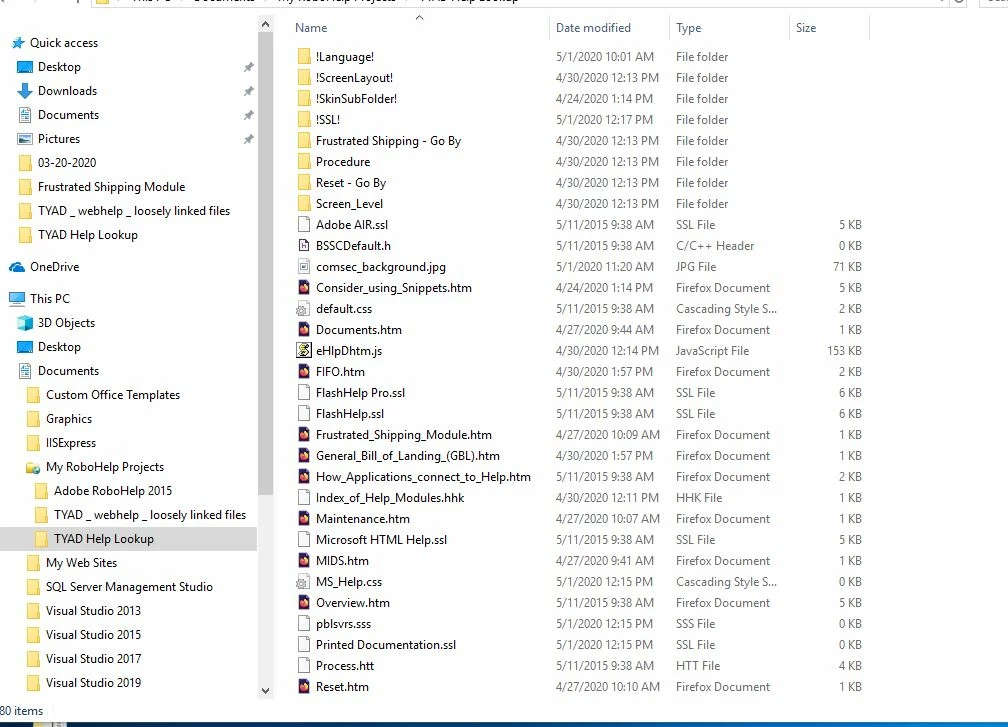Click the navigation pane scroll down arrow
1008x727 pixels.
coord(266,691)
